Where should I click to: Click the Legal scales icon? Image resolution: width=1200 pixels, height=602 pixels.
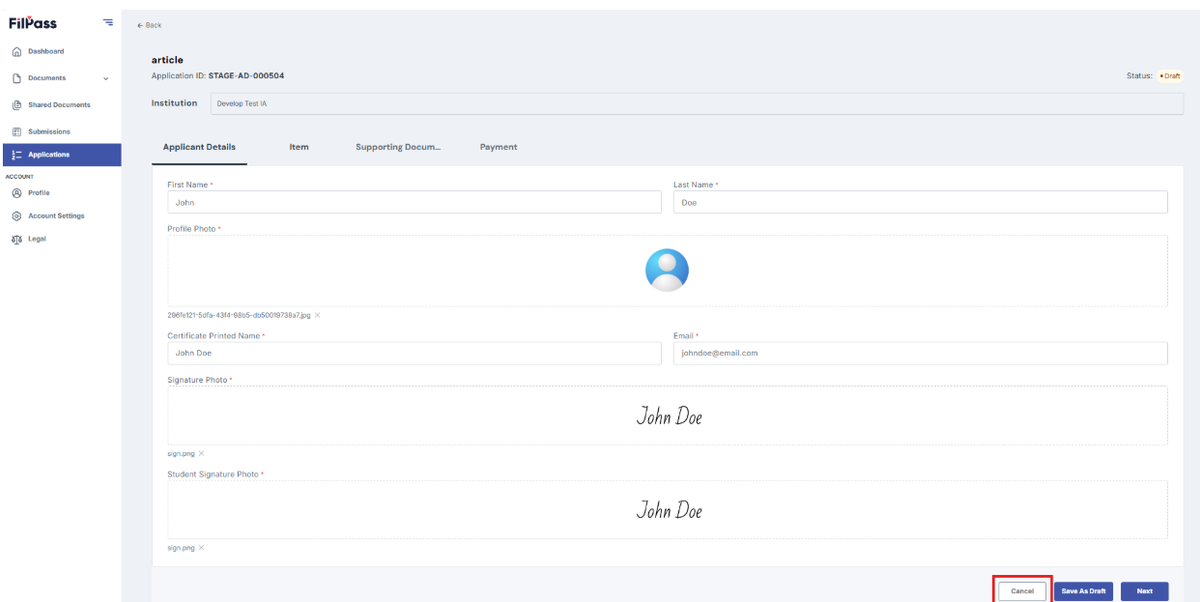(x=16, y=239)
